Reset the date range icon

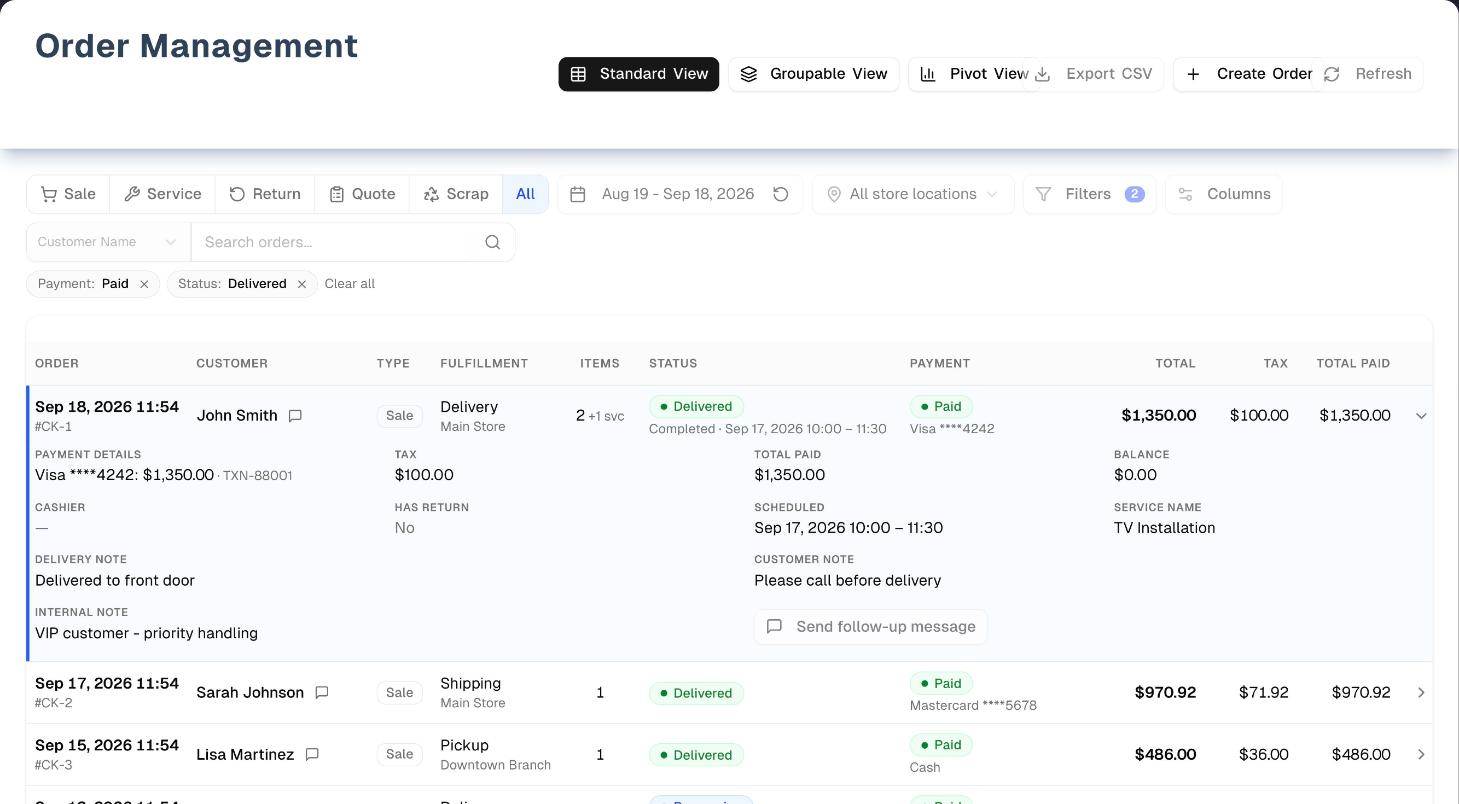pyautogui.click(x=781, y=194)
